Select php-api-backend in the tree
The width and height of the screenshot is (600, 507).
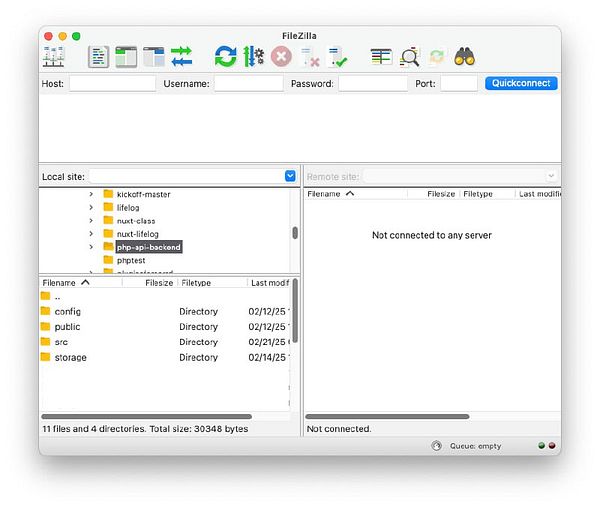(x=148, y=247)
